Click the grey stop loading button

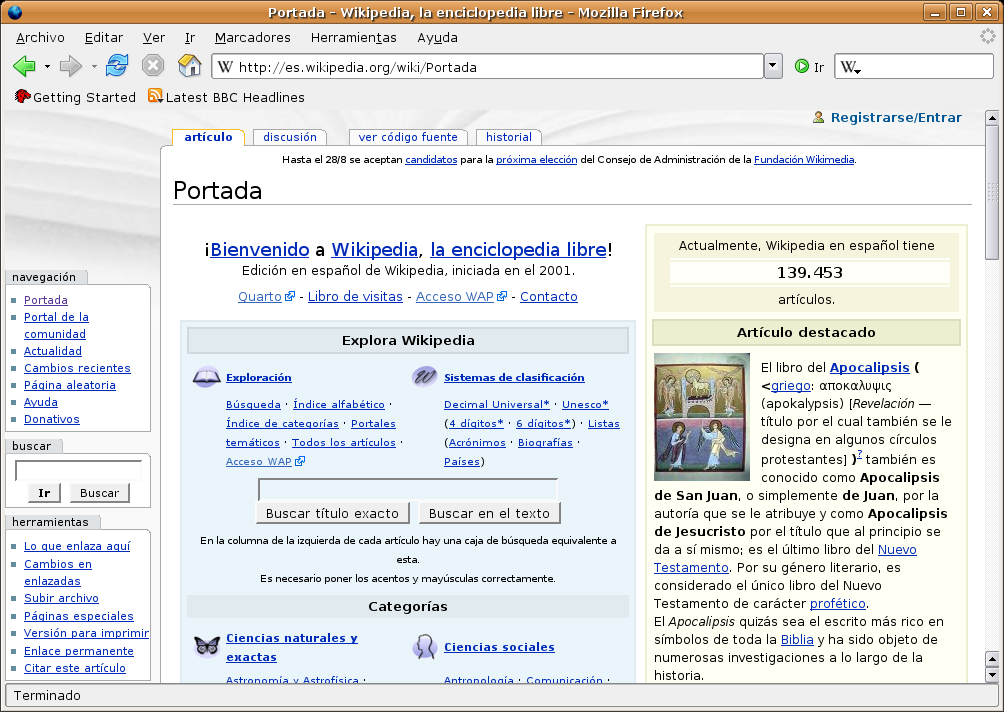pyautogui.click(x=153, y=65)
